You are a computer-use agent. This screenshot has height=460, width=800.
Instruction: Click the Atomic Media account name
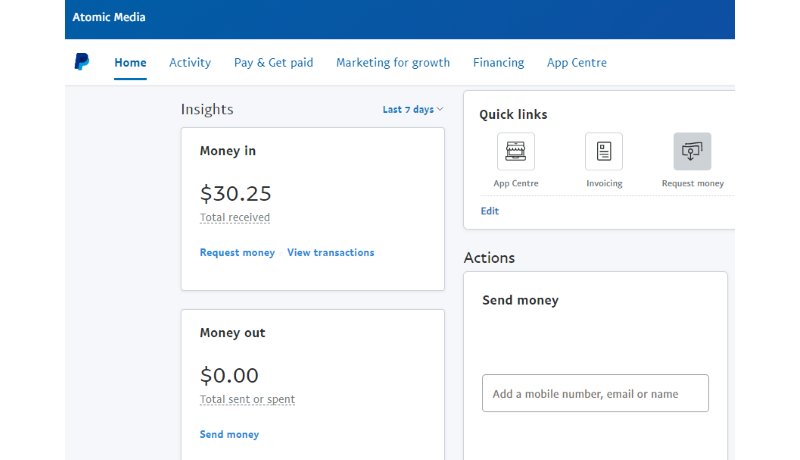(109, 19)
